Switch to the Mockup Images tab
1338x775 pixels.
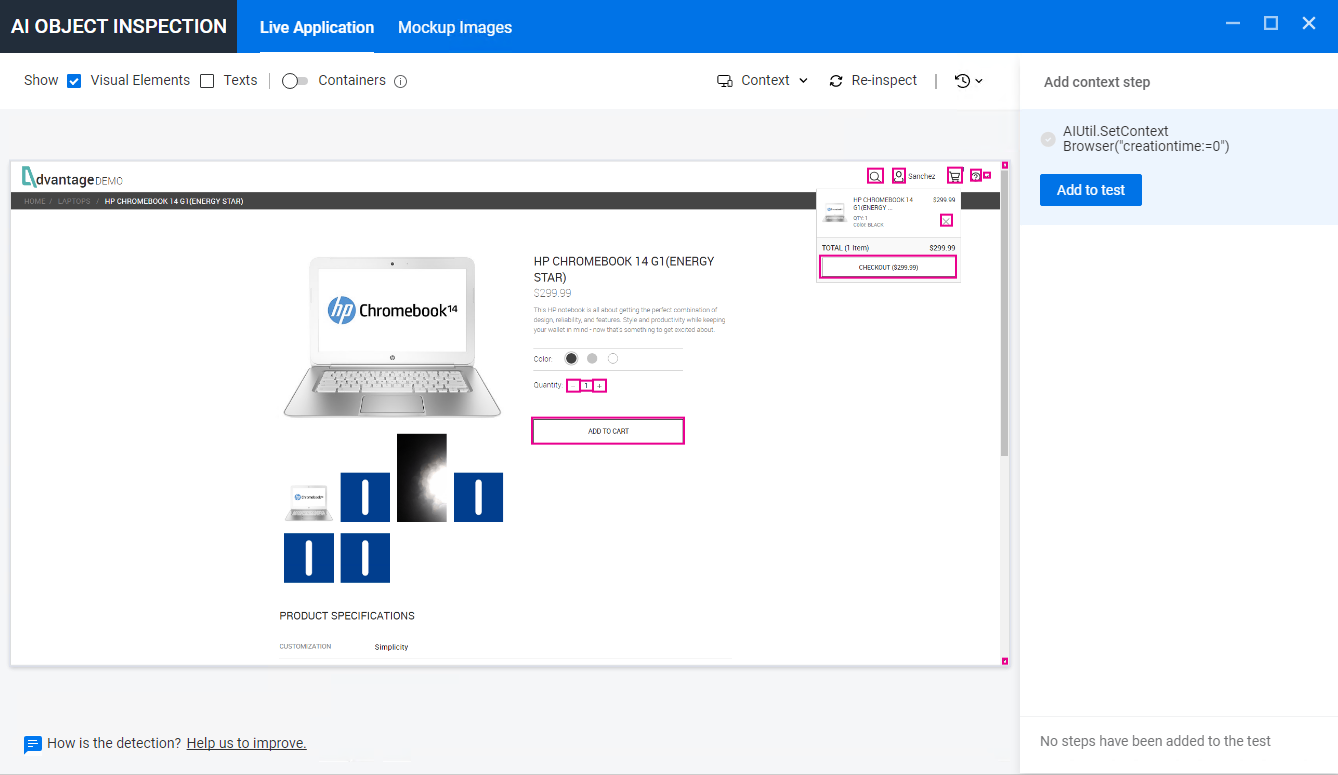pyautogui.click(x=455, y=27)
